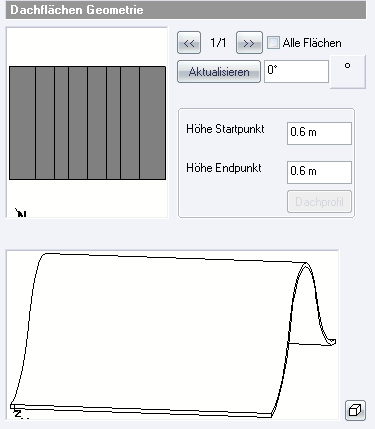
Task: Go to previous roof surface with << button
Action: (x=189, y=43)
